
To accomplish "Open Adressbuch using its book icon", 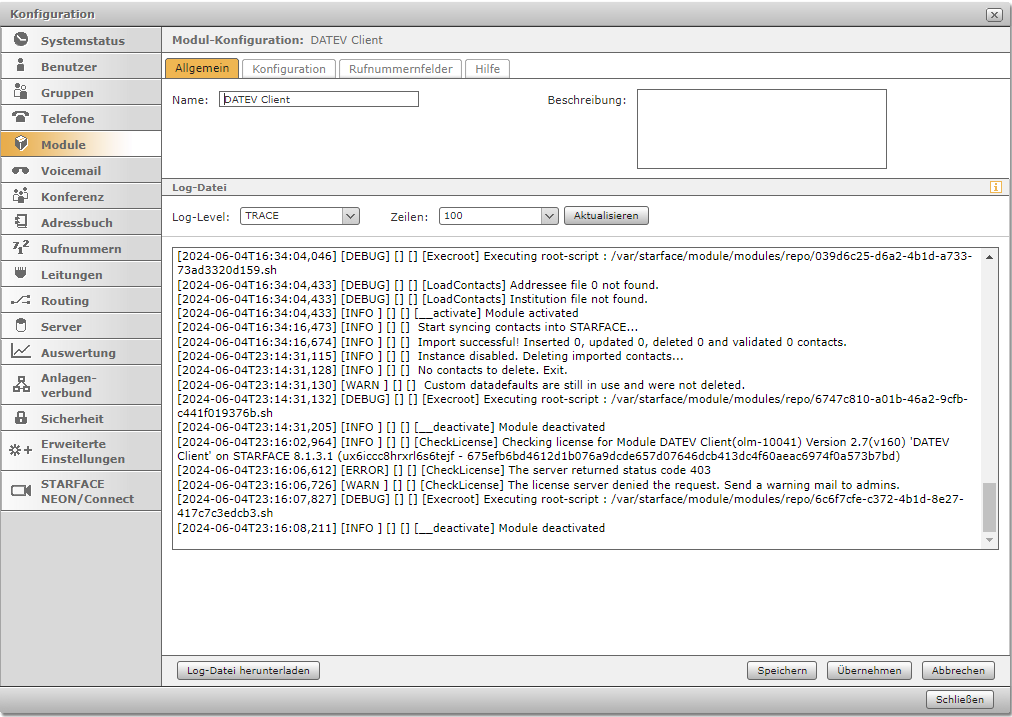I will click(21, 222).
